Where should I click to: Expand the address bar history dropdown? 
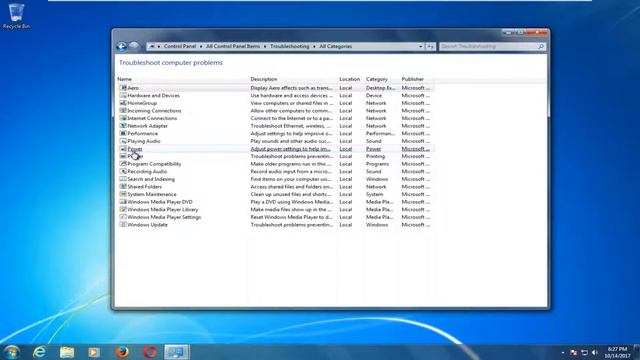(420, 47)
